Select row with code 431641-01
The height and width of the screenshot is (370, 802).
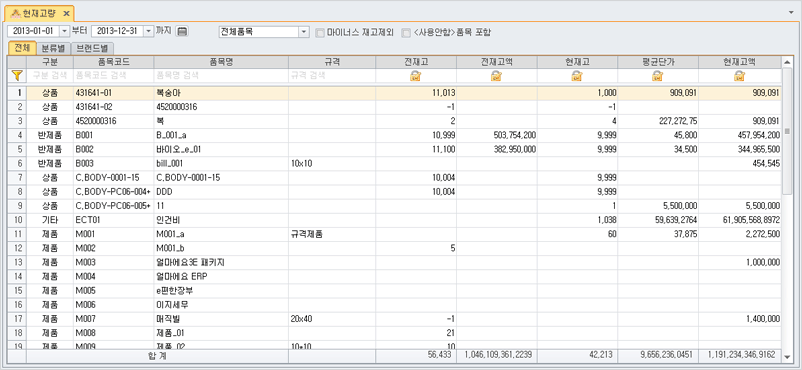pos(394,94)
